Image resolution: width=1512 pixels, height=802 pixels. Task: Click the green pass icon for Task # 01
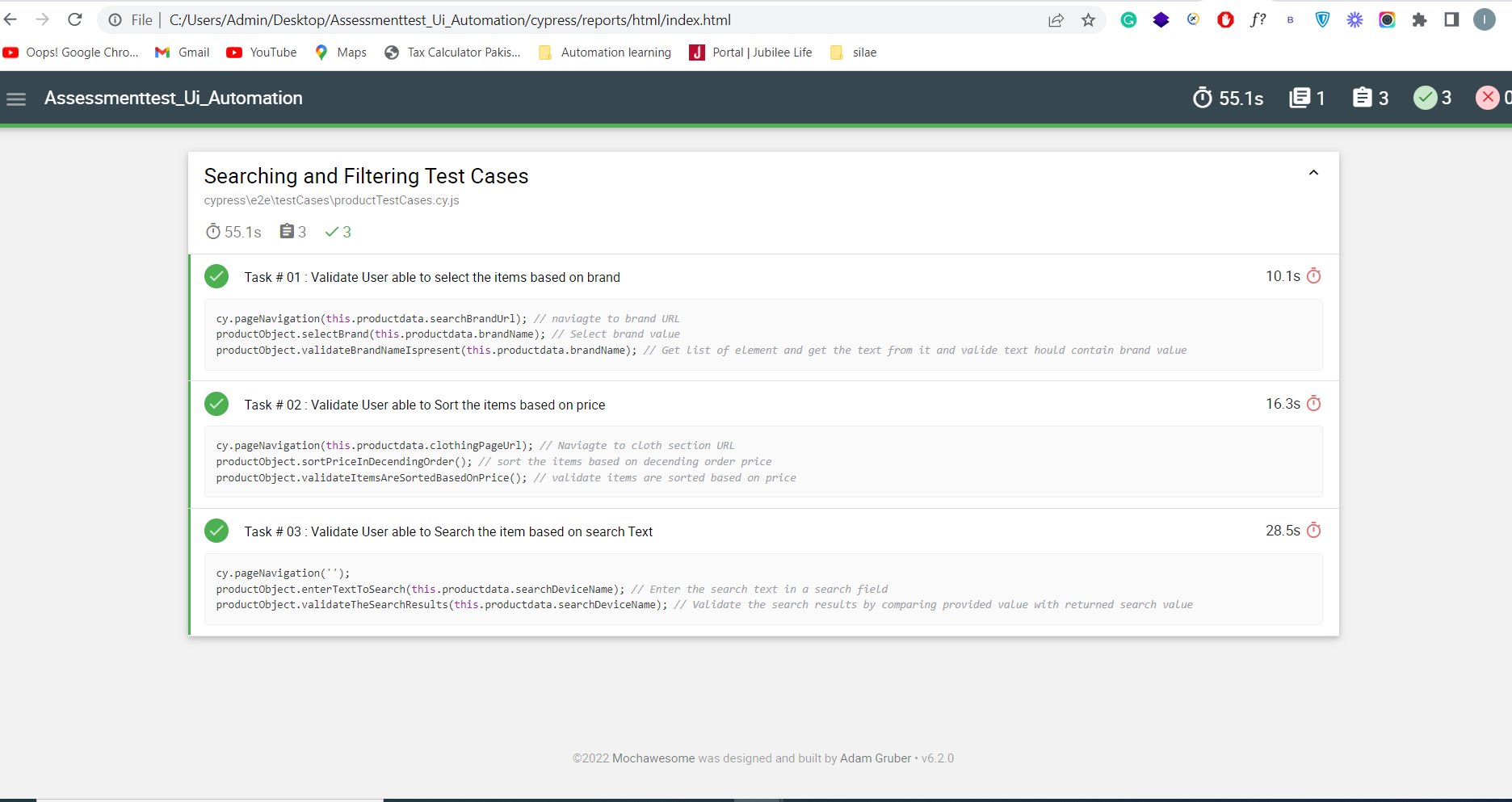point(216,276)
